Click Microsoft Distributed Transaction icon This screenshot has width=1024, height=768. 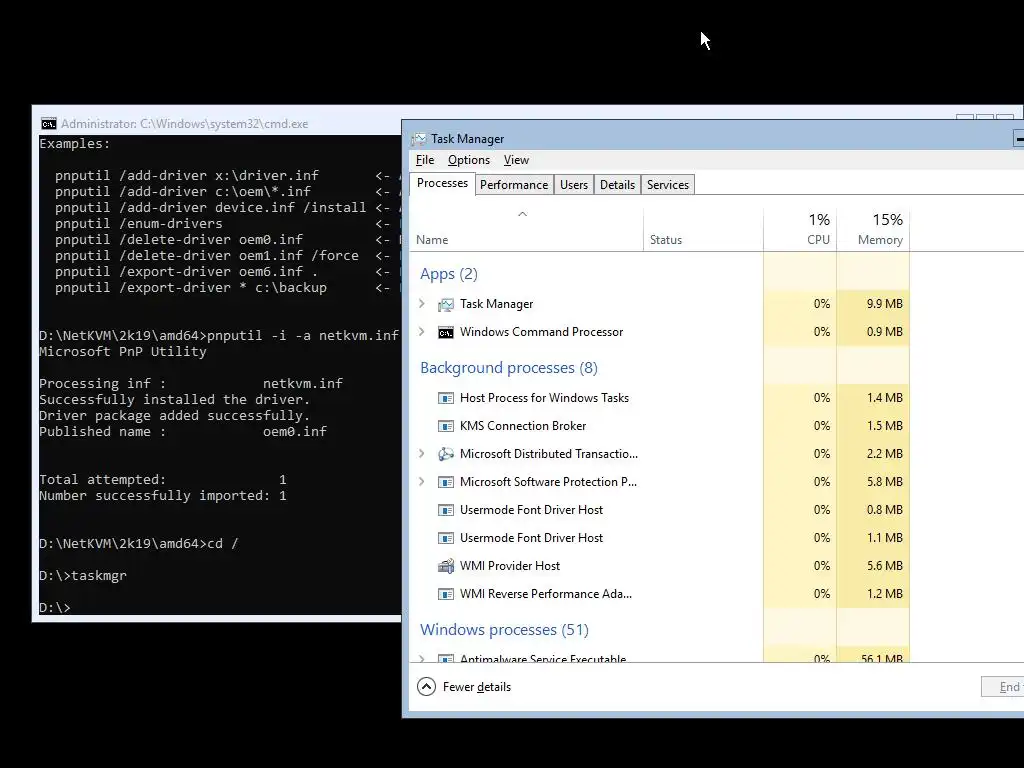445,454
